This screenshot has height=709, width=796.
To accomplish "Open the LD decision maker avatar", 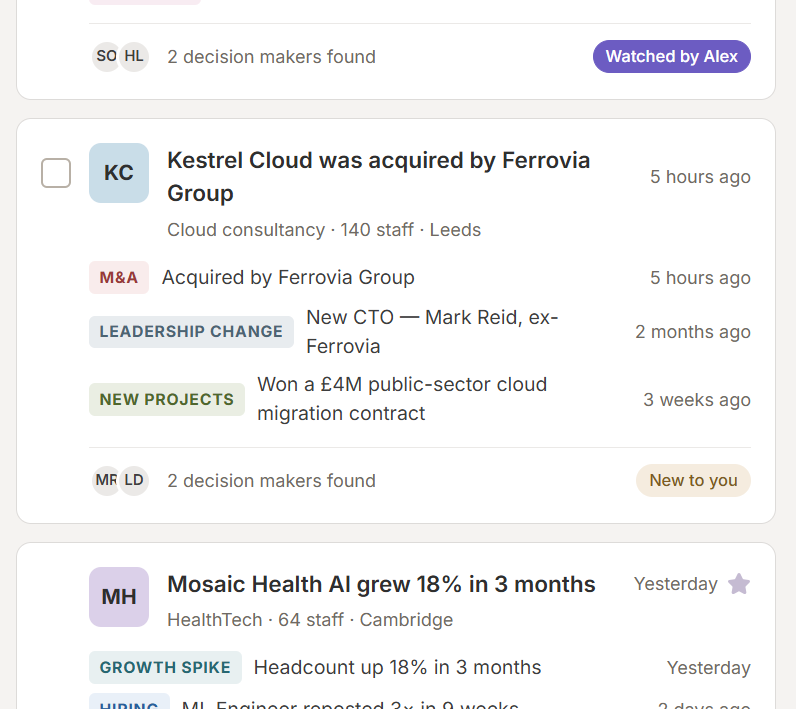I will [x=134, y=480].
